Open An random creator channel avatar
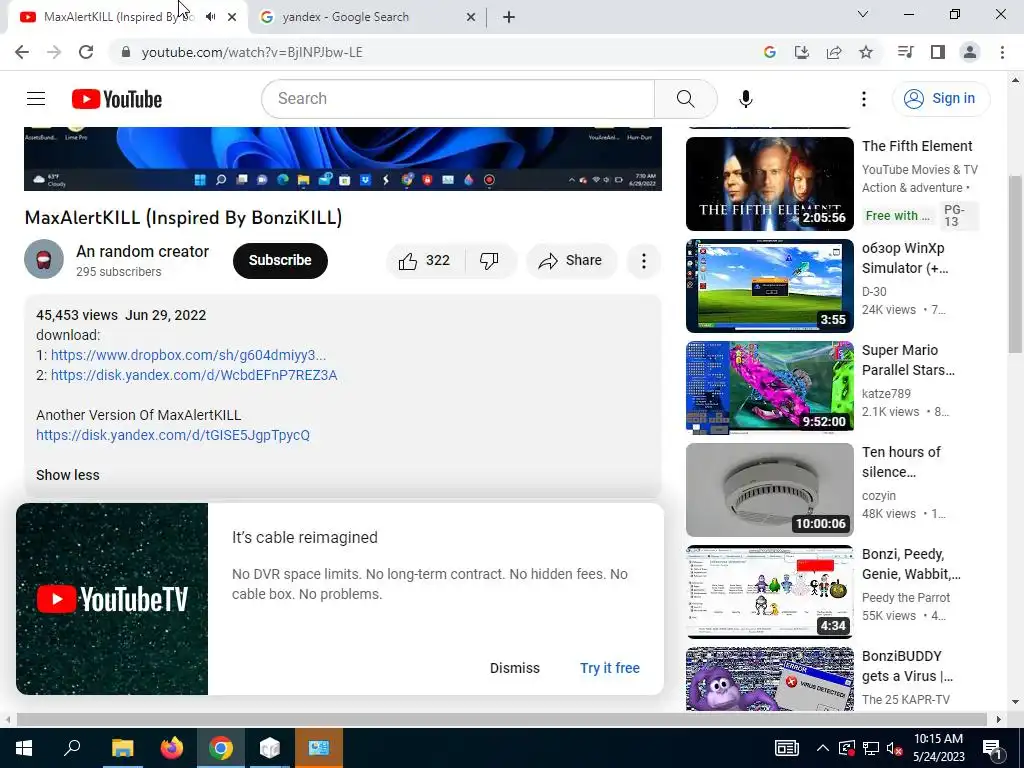 pyautogui.click(x=44, y=259)
